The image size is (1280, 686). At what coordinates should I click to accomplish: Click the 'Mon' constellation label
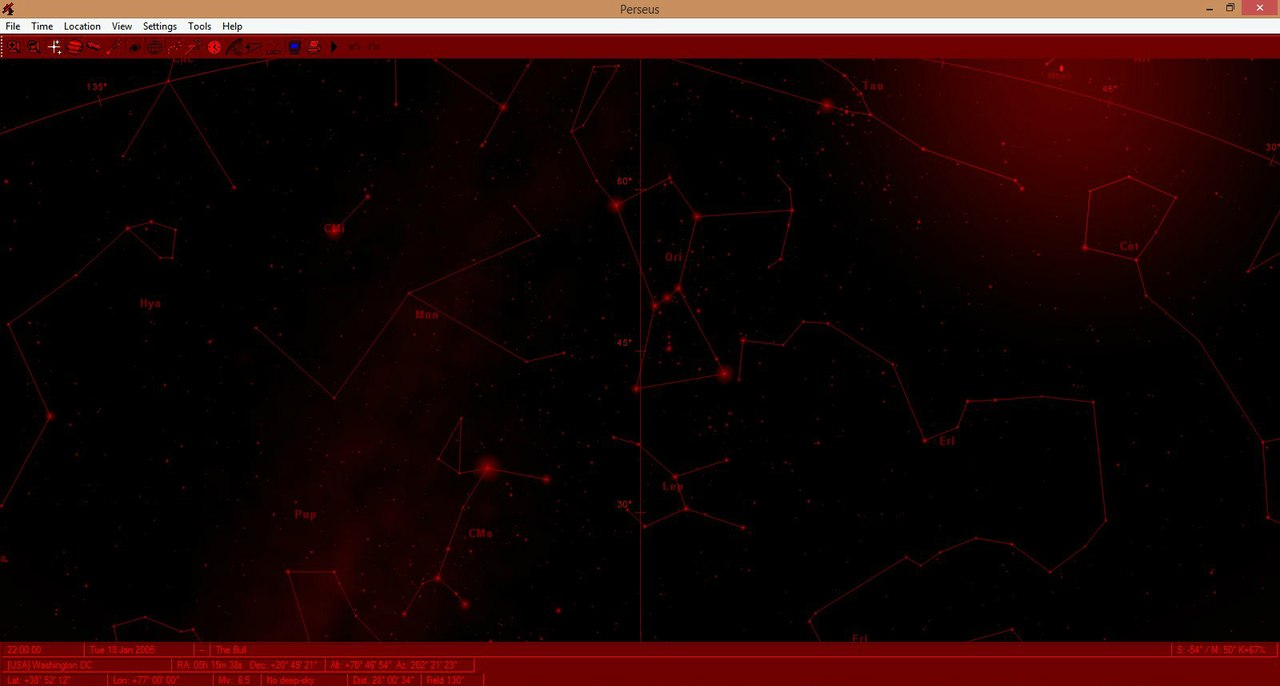pyautogui.click(x=427, y=314)
